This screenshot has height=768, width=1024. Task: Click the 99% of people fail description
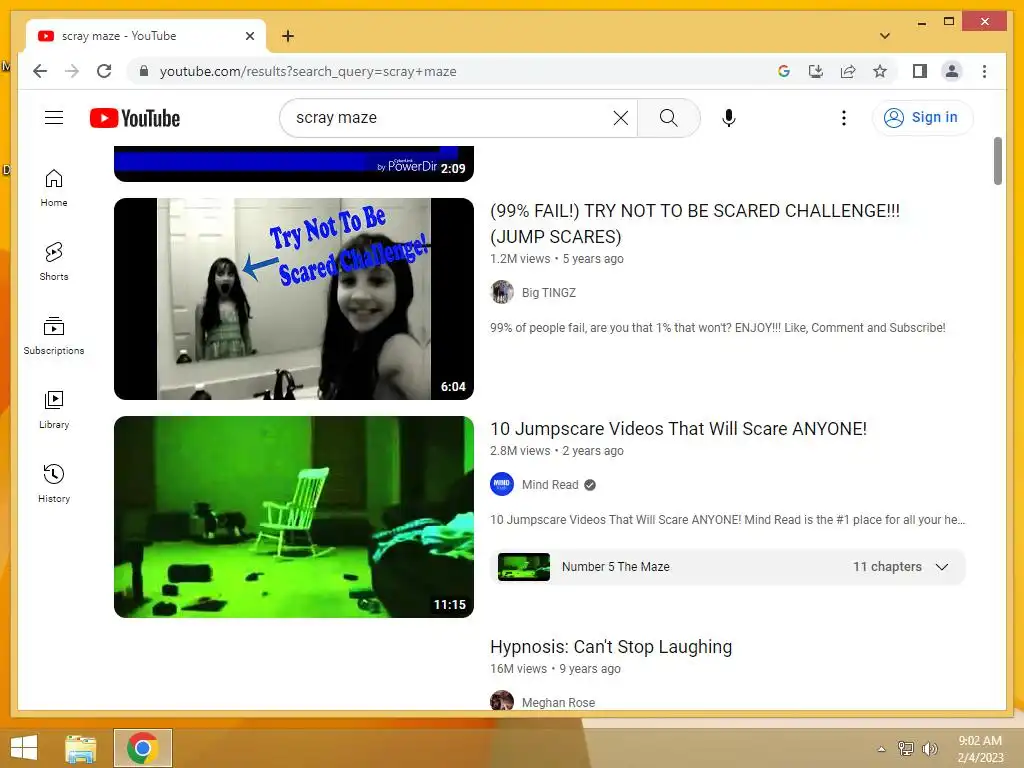718,328
